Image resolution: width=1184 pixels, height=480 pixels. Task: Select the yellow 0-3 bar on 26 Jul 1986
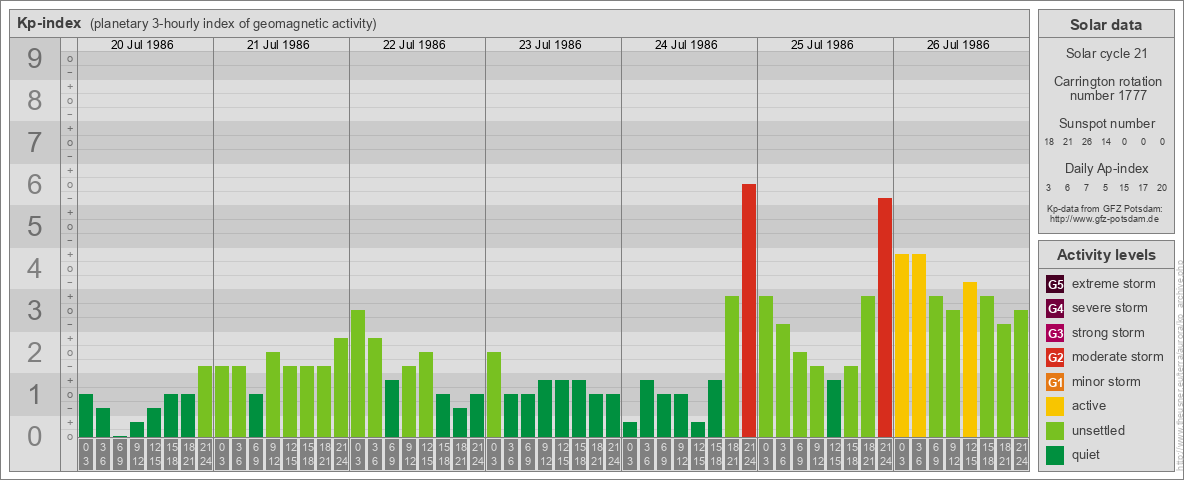pyautogui.click(x=902, y=346)
